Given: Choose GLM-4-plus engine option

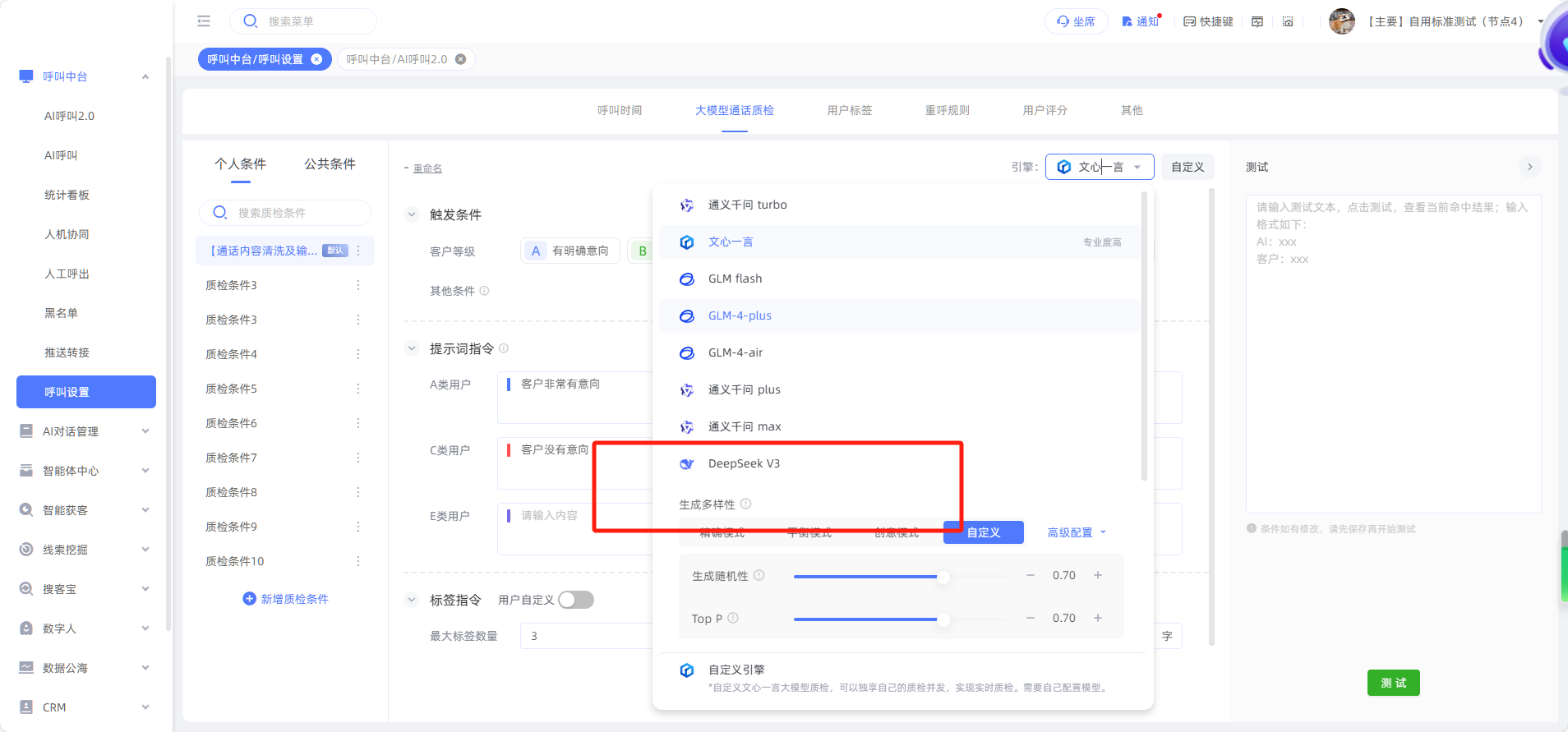Looking at the screenshot, I should click(x=900, y=315).
